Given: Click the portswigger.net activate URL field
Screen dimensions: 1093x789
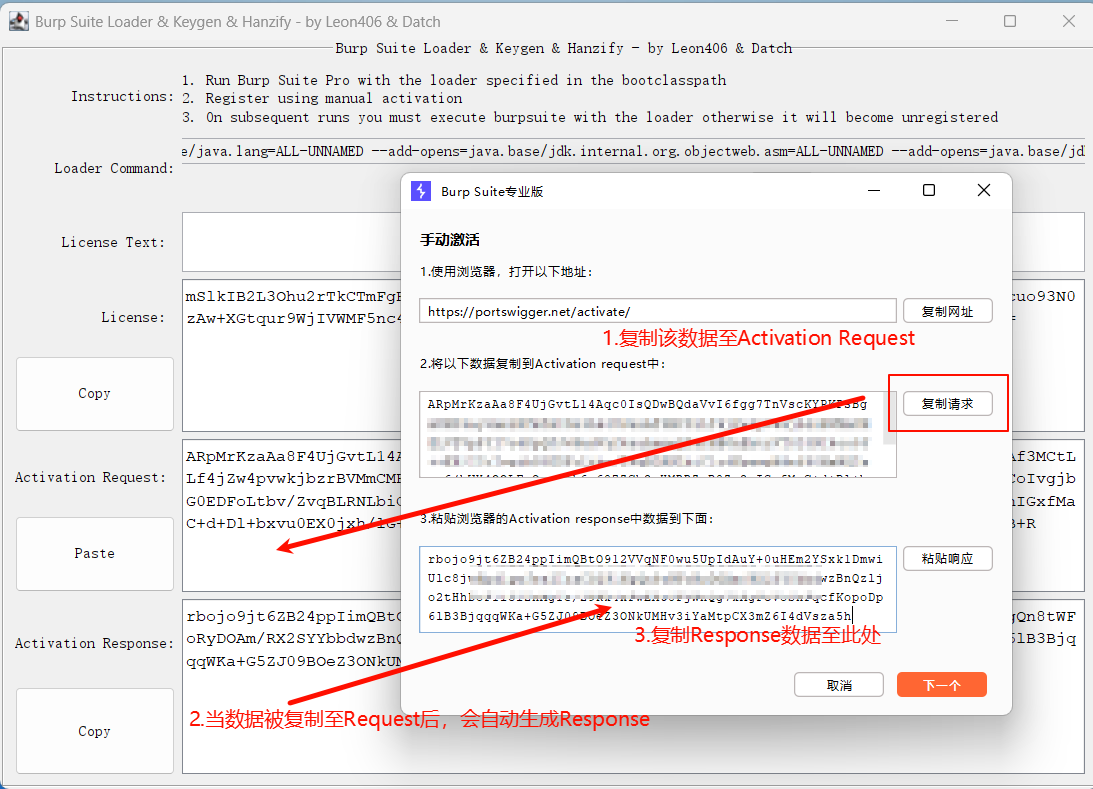Looking at the screenshot, I should (657, 311).
